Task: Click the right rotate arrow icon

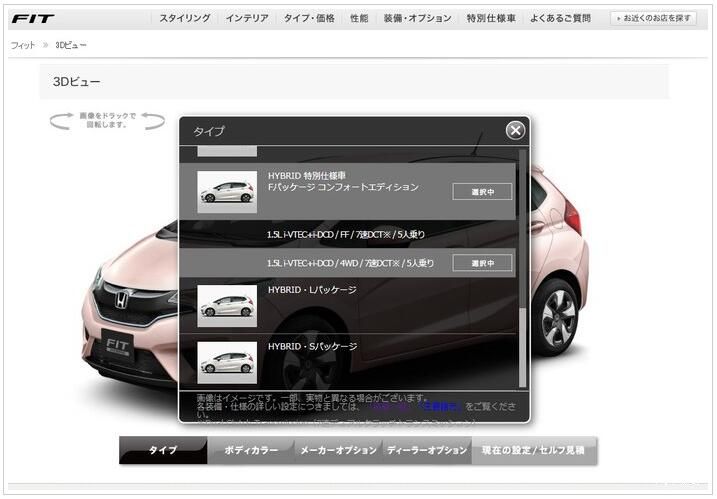Action: [x=153, y=121]
